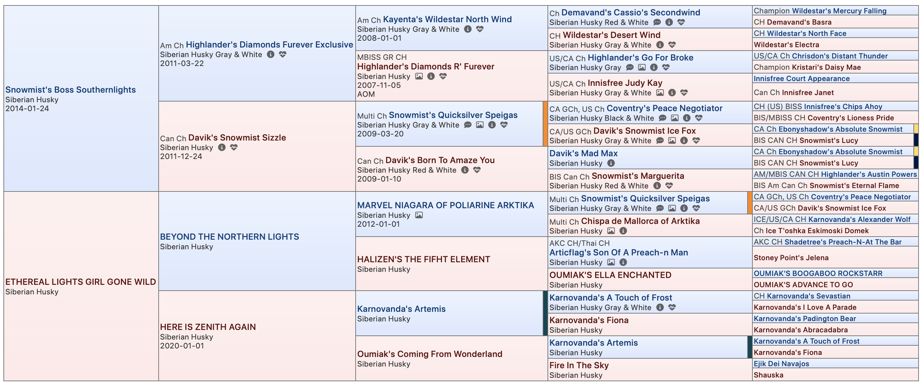This screenshot has width=923, height=385.
Task: Open Highlander's Diamonds R' Furever link
Action: pos(426,67)
